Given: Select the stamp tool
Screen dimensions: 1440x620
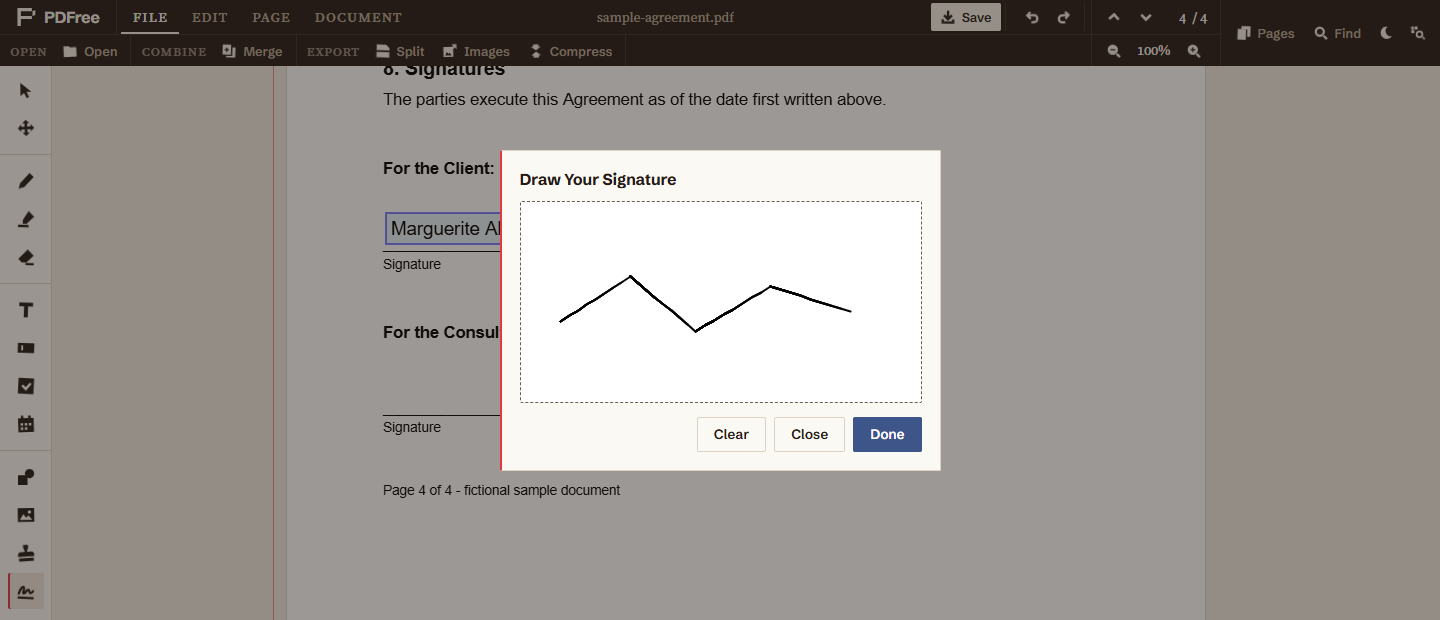Looking at the screenshot, I should pos(26,553).
